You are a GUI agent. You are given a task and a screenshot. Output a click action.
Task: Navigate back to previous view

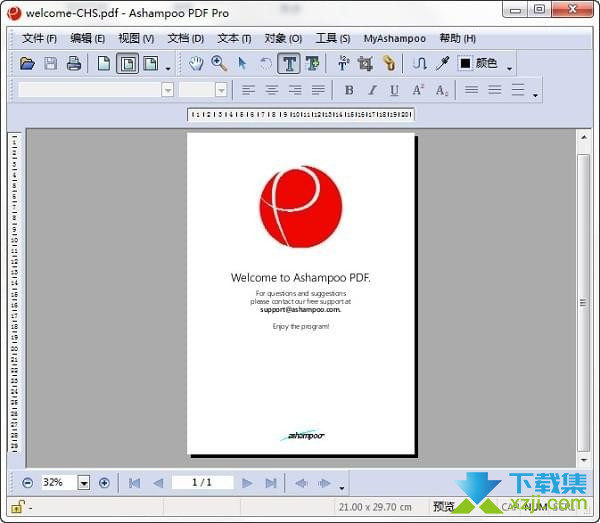[302, 483]
